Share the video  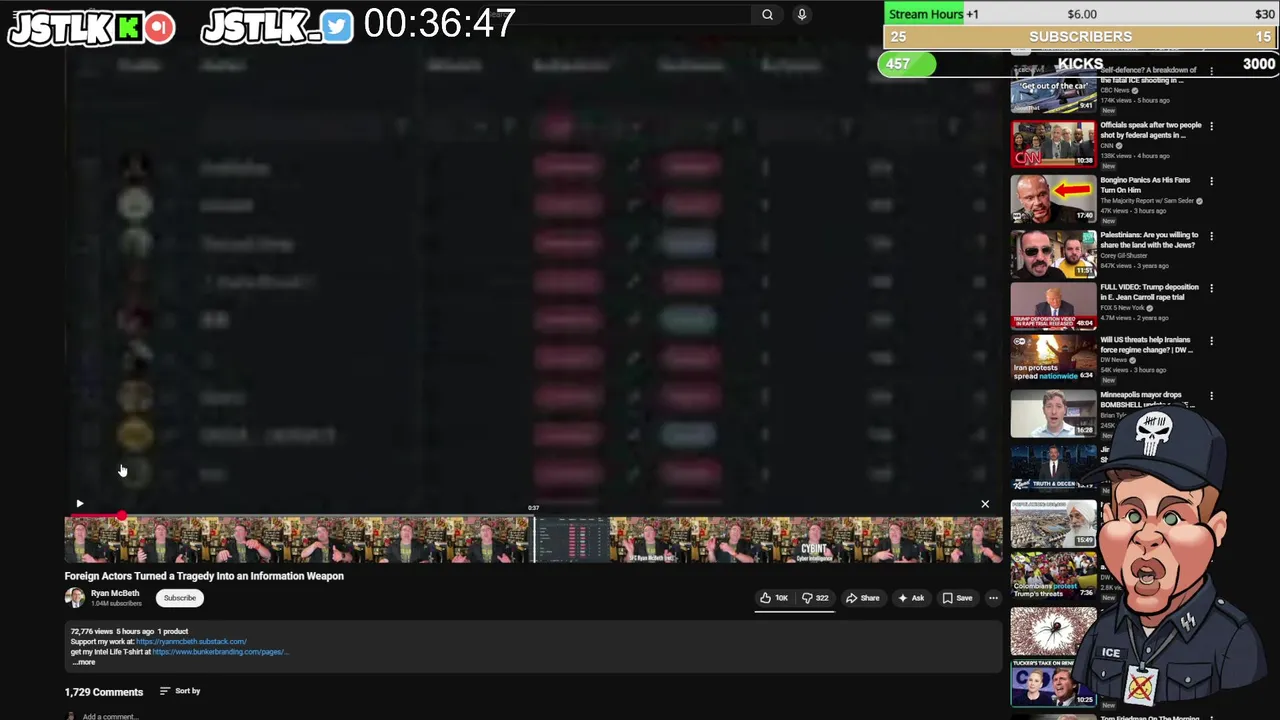click(x=862, y=598)
